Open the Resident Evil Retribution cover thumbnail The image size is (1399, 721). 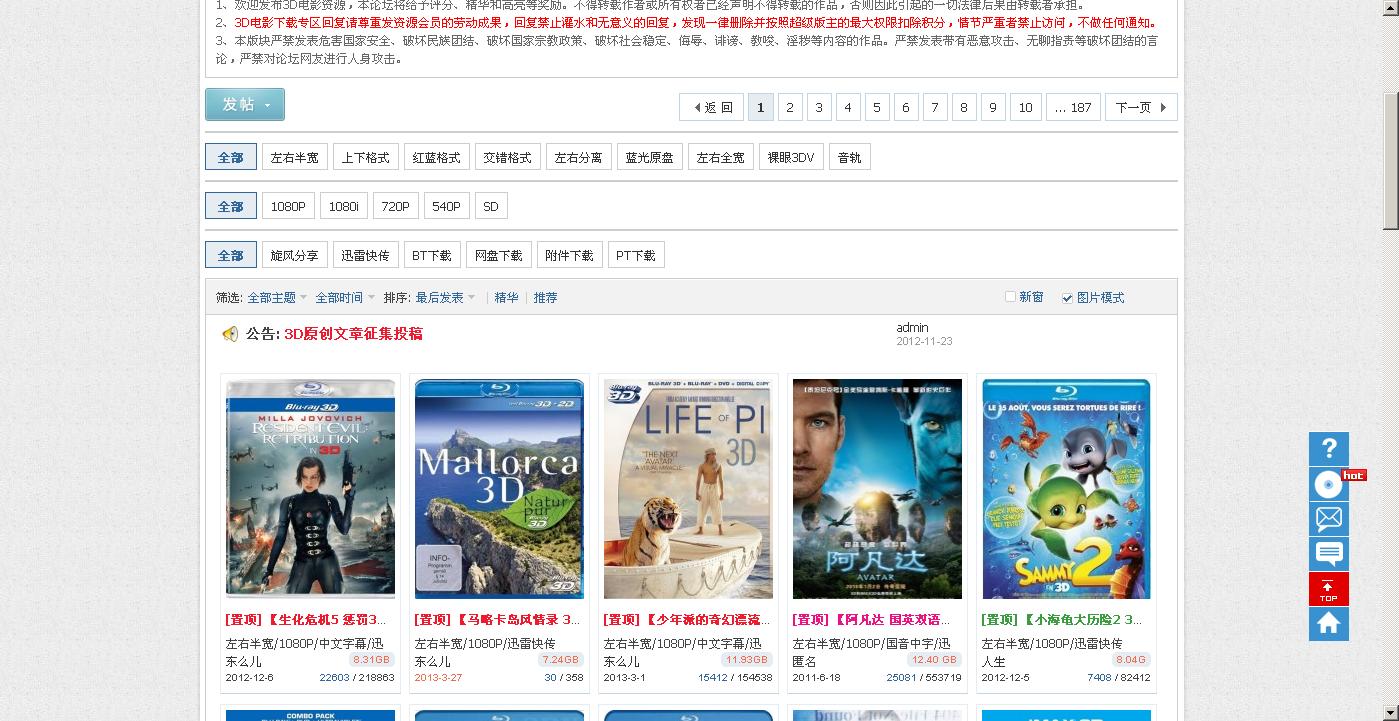tap(310, 489)
